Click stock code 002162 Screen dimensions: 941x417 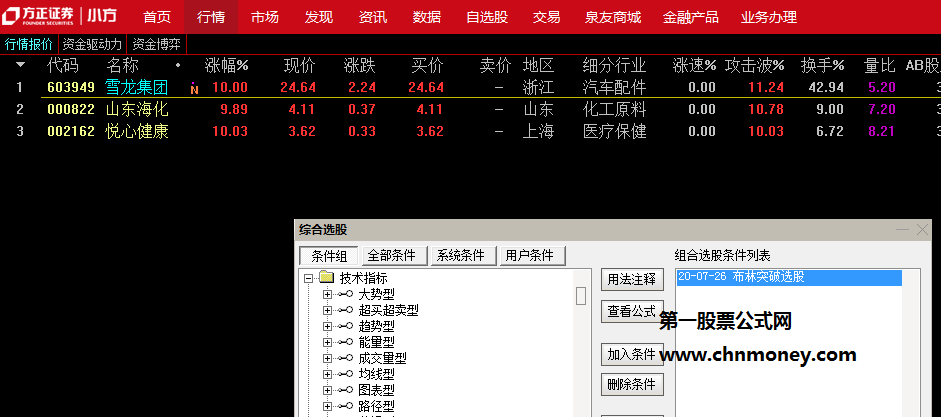point(71,131)
